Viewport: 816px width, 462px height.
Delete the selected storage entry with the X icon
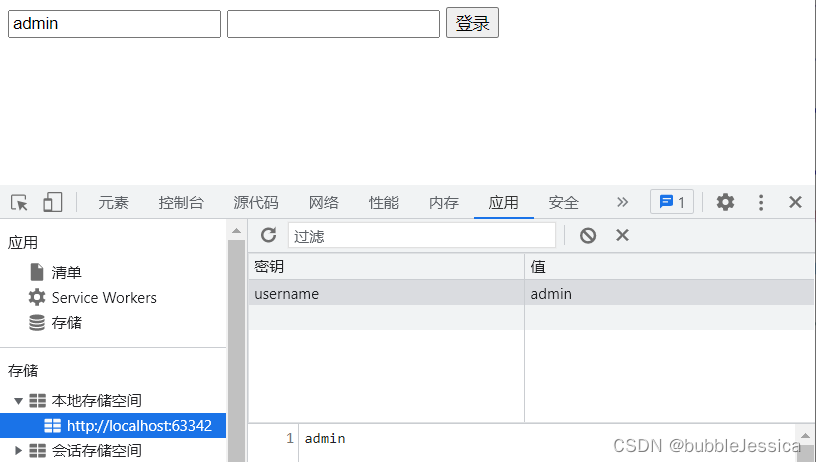point(622,235)
